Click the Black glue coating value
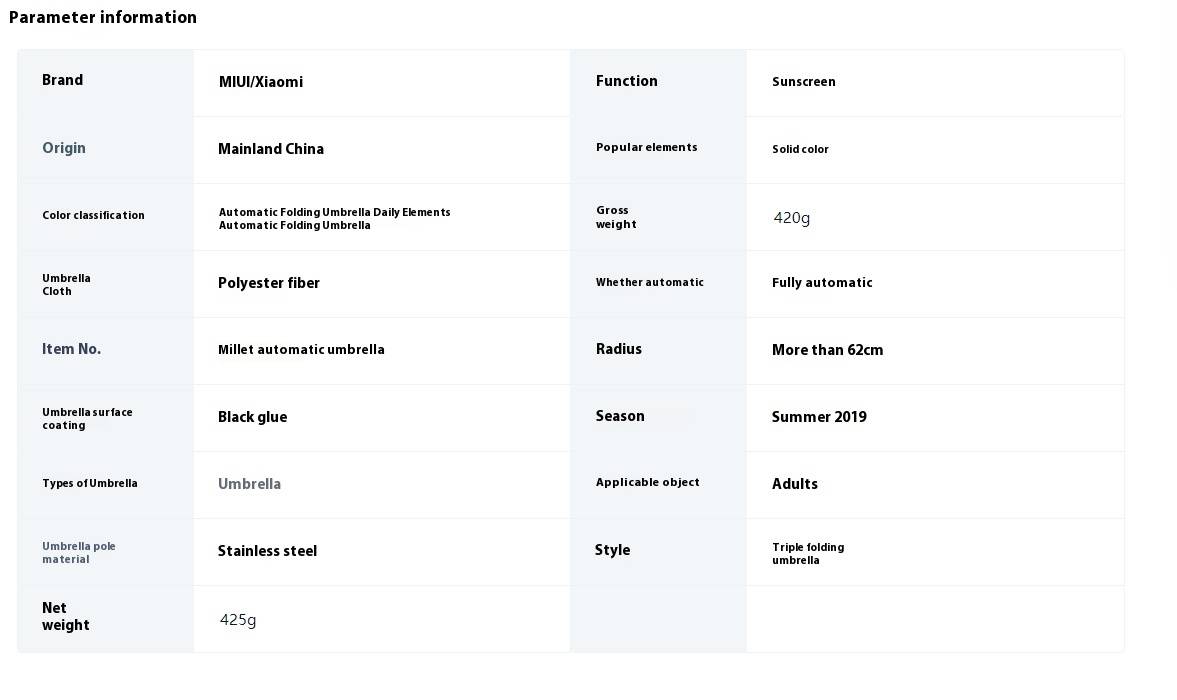 click(x=252, y=417)
